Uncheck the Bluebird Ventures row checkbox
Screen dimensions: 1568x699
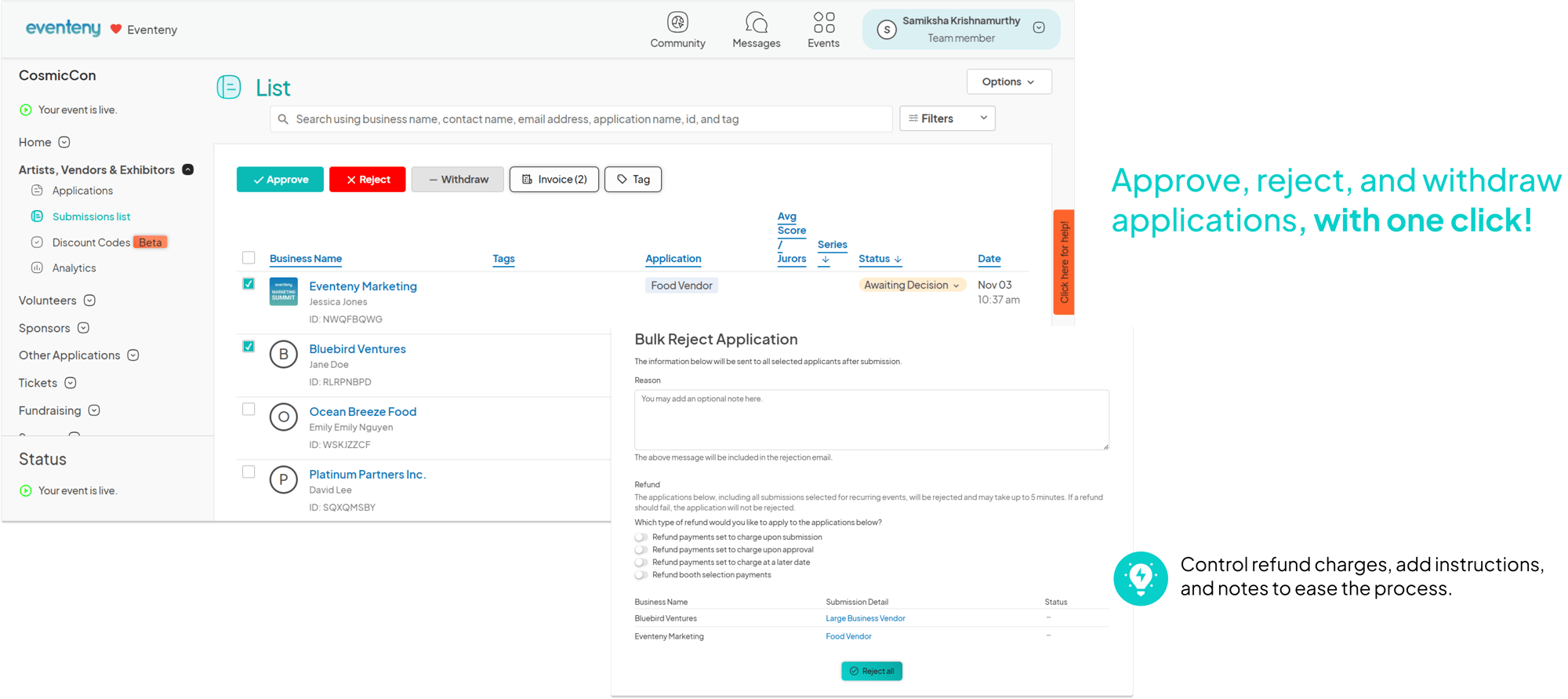pos(249,346)
